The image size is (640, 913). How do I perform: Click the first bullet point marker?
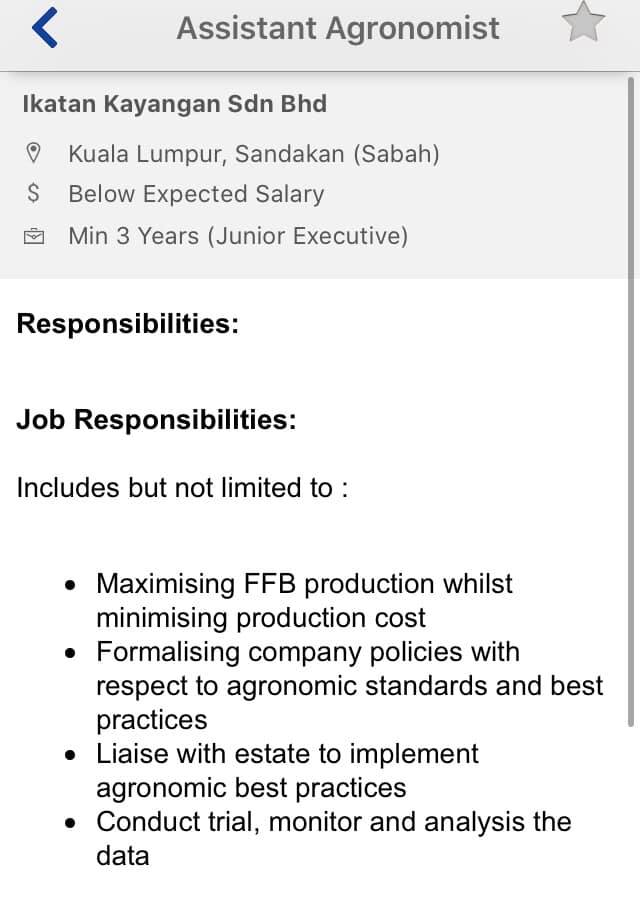[71, 585]
